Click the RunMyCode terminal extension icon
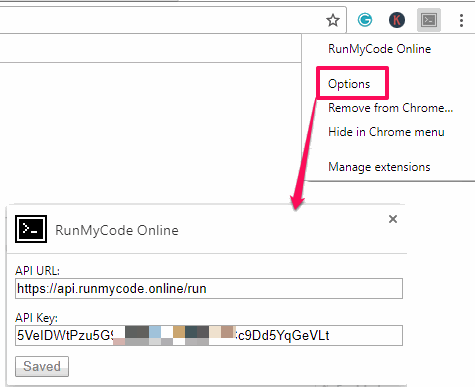475x387 pixels. point(429,20)
